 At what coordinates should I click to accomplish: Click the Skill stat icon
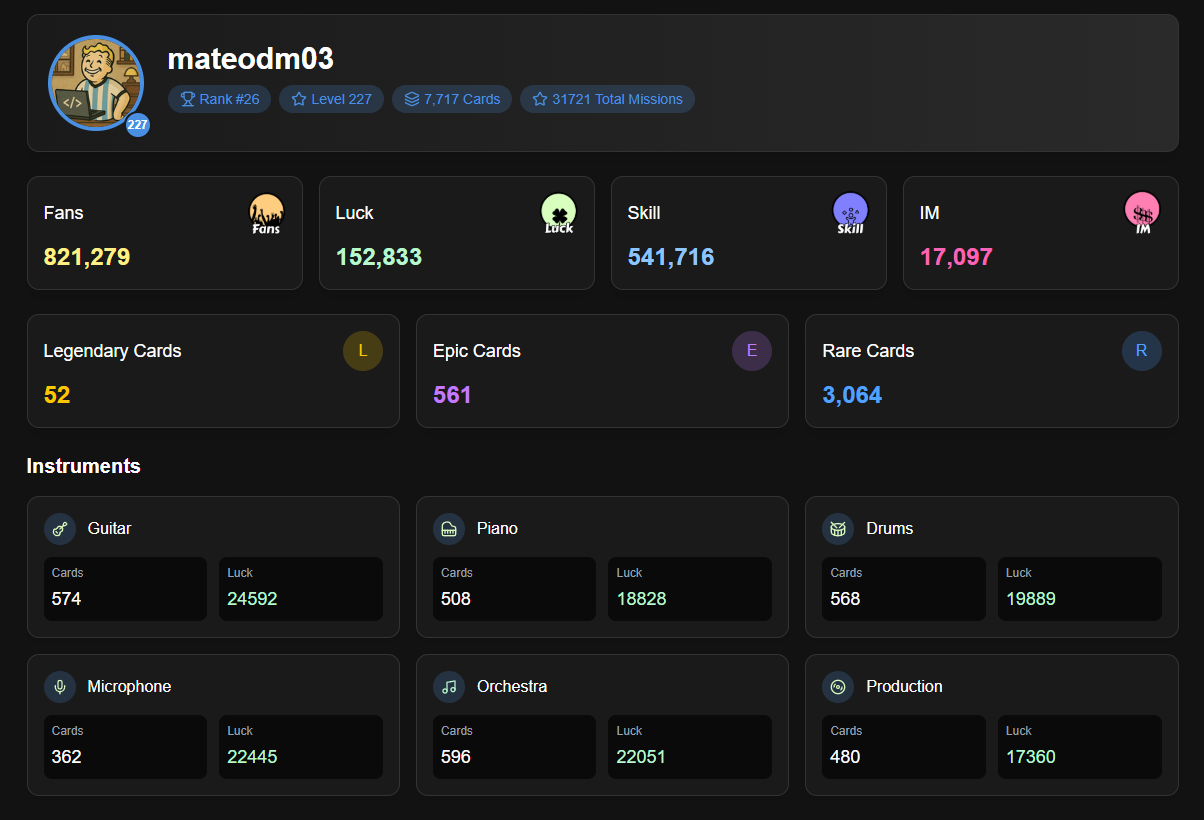point(850,213)
